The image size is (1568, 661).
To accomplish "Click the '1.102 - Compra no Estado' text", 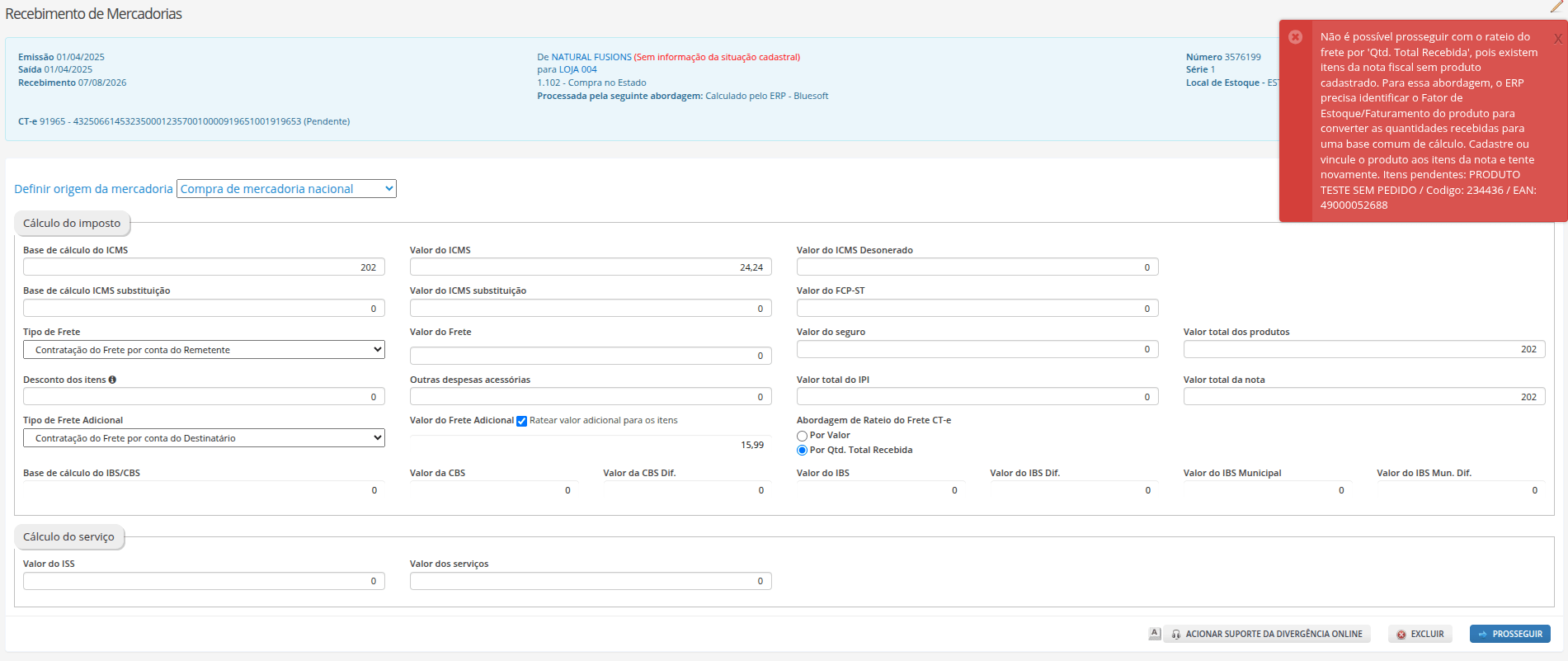I will pyautogui.click(x=591, y=83).
